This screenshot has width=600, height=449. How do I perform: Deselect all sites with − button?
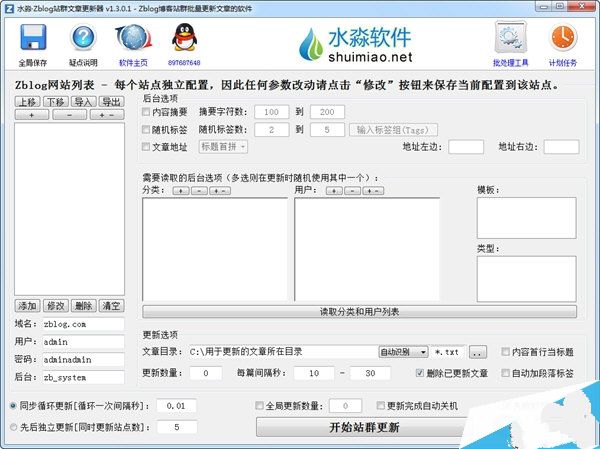pos(69,114)
